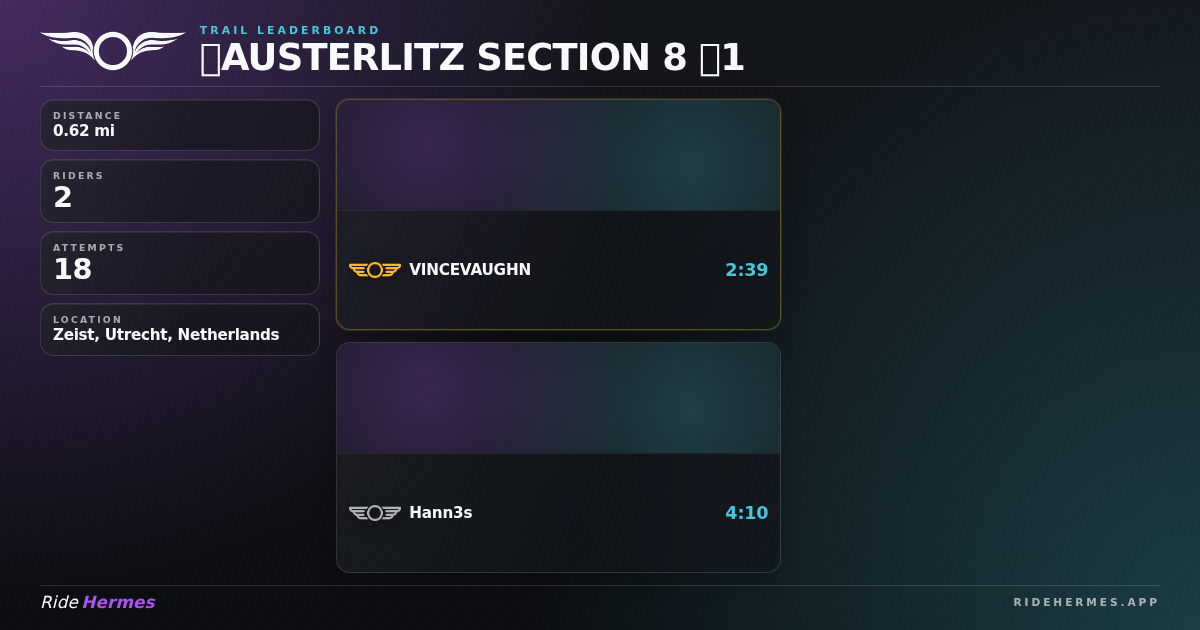This screenshot has width=1200, height=630.
Task: Select the 2:39 time of VINCEVAUGHN
Action: point(746,270)
